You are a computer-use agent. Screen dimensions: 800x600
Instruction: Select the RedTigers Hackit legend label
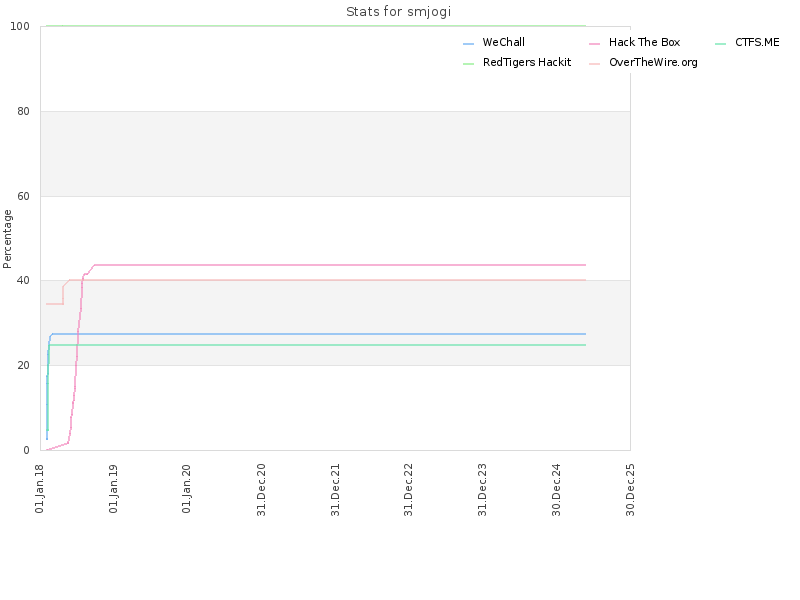(527, 62)
